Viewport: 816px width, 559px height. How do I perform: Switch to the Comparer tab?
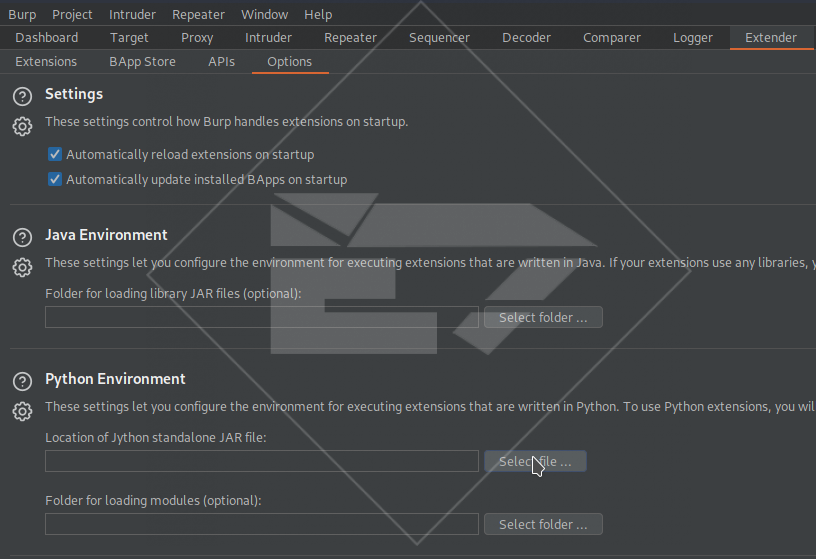coord(611,37)
